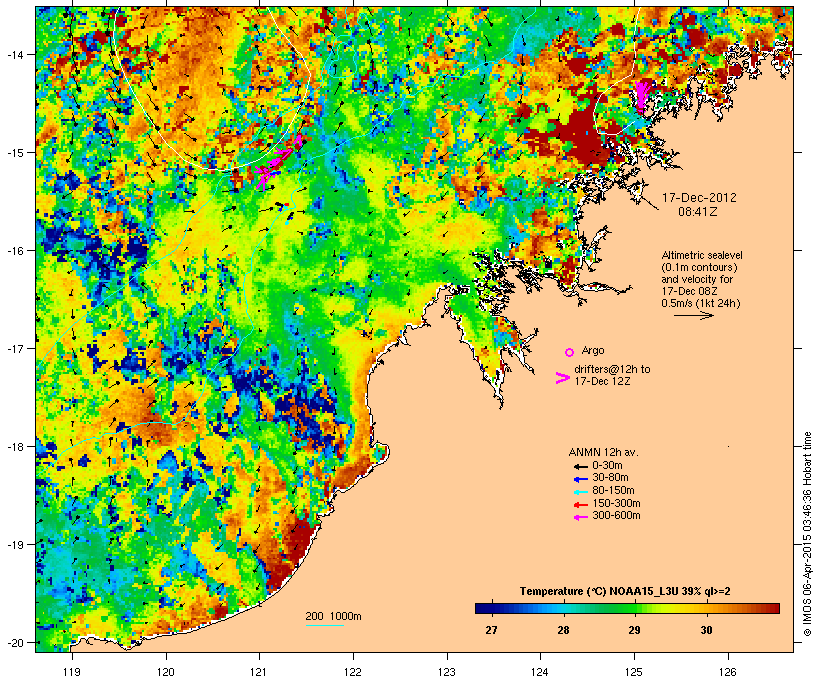Click the 28 colorbar tick label
820x680 pixels.
(563, 630)
